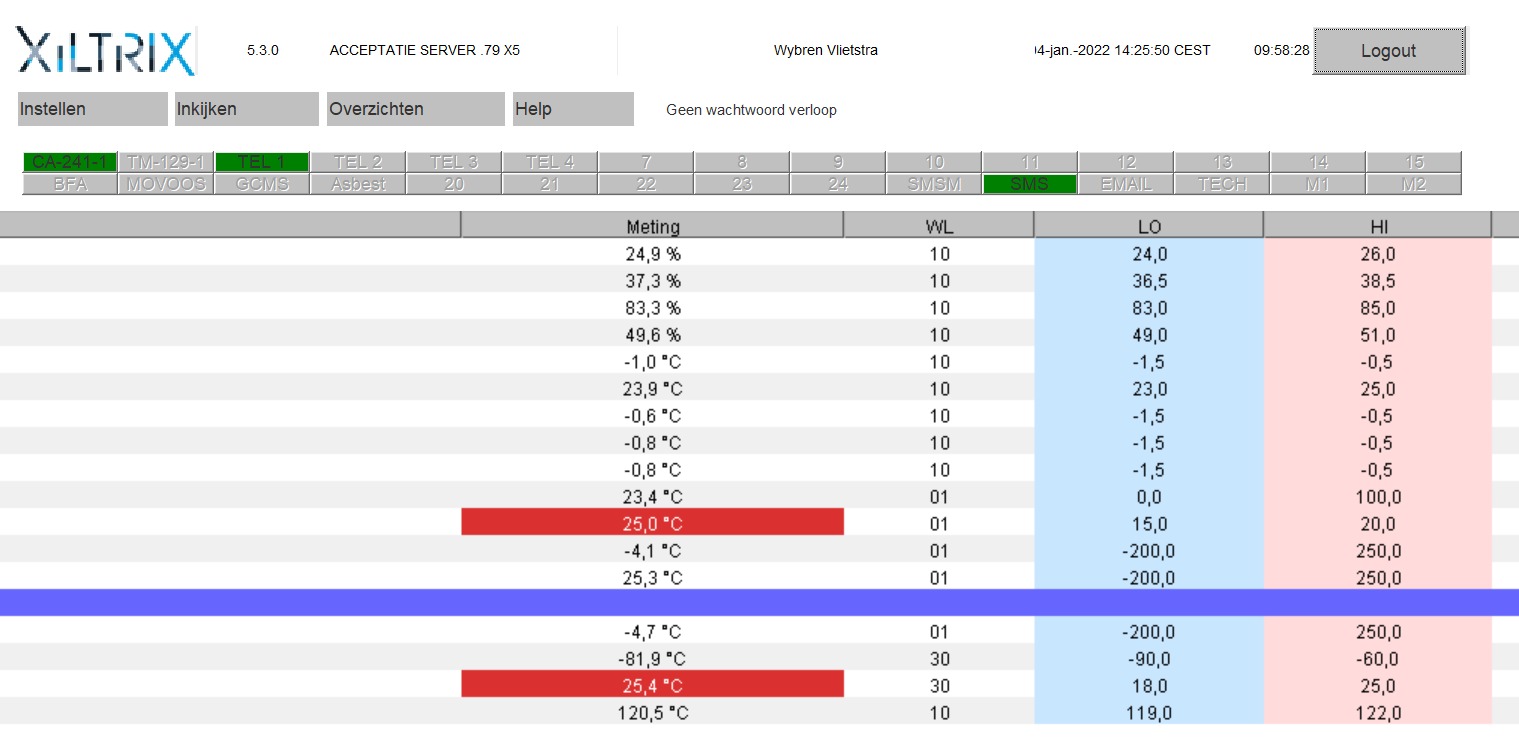Activate the TECH notification channel
The width and height of the screenshot is (1519, 744).
[1221, 183]
